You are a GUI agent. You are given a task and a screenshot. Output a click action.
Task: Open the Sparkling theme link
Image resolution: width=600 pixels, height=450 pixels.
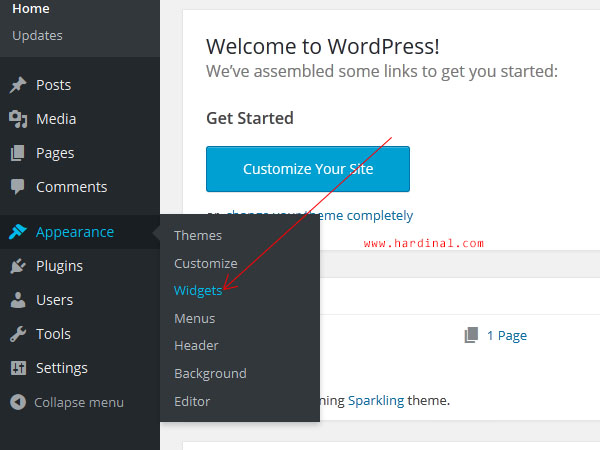click(376, 401)
